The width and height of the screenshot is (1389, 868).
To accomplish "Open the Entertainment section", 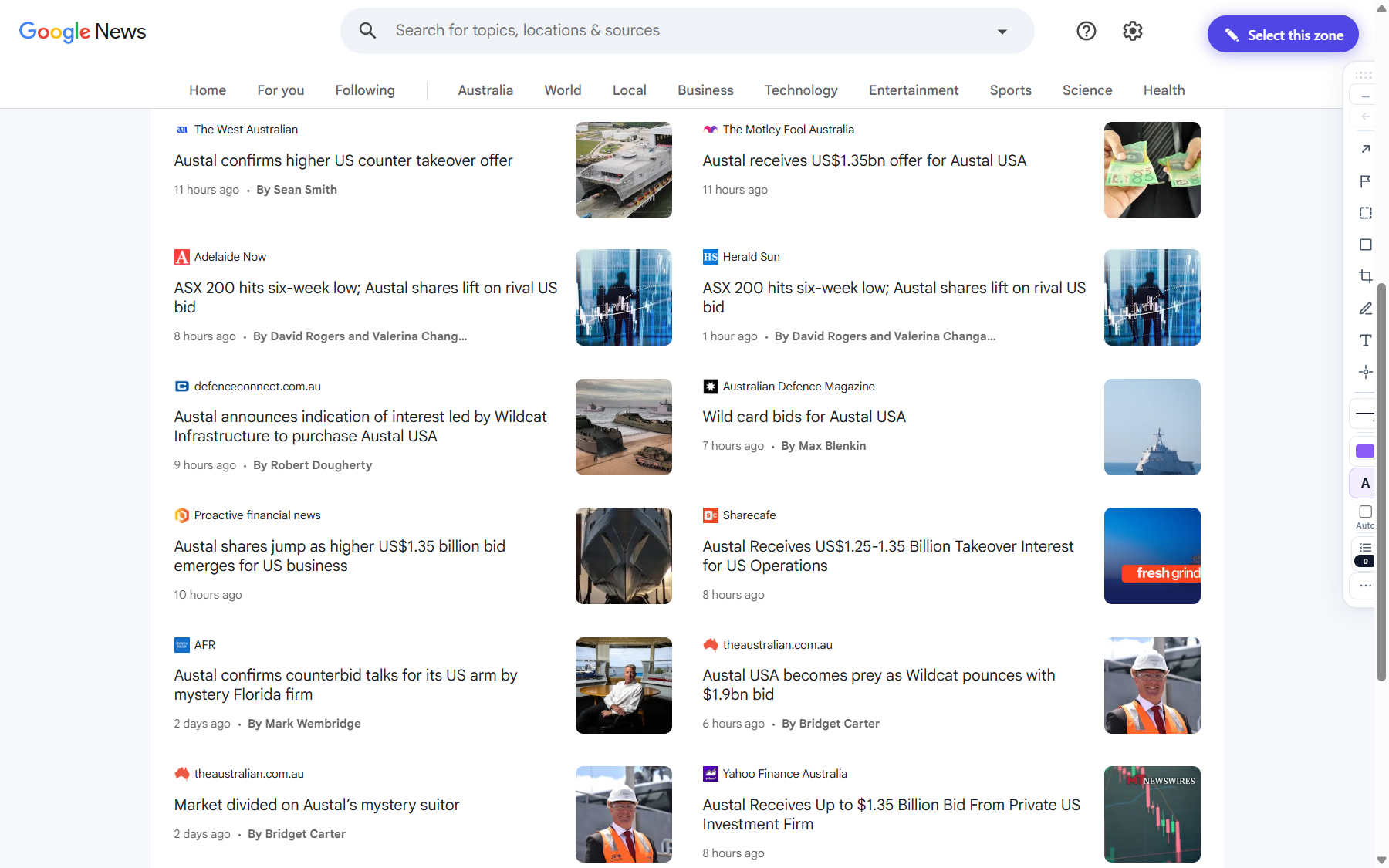I will pyautogui.click(x=914, y=90).
